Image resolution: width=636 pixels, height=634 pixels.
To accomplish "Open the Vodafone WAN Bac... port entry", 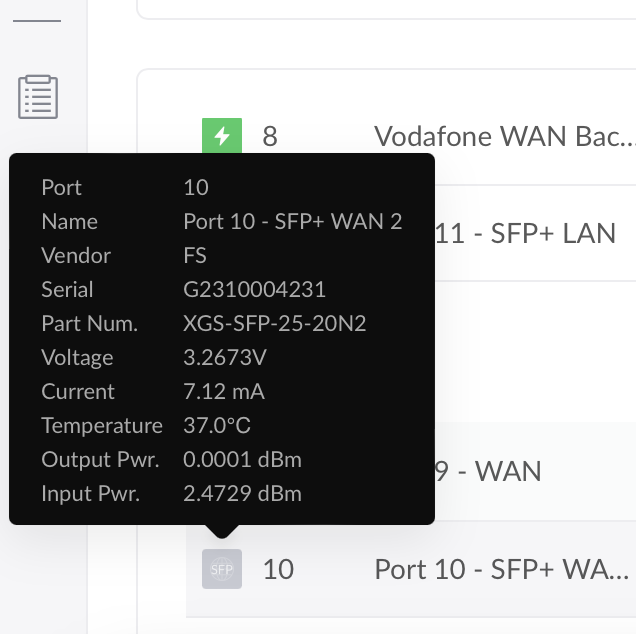I will pyautogui.click(x=504, y=136).
